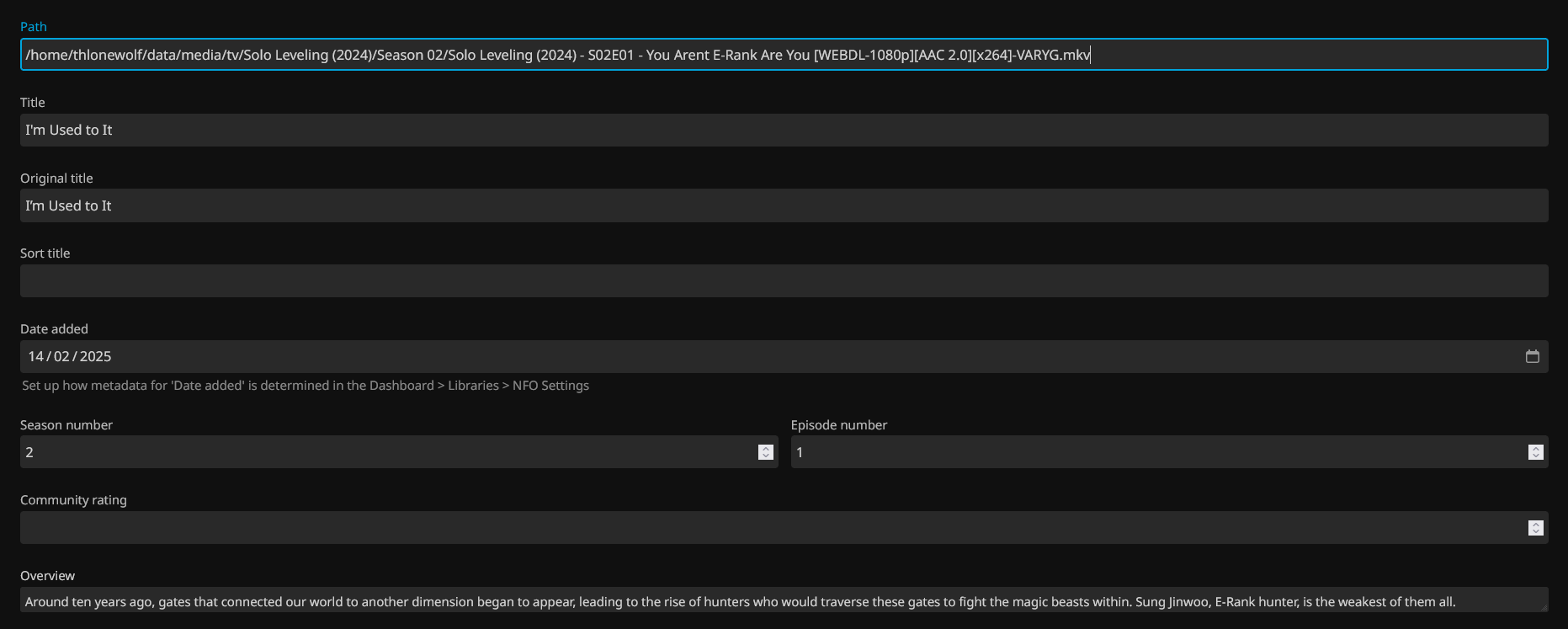This screenshot has height=629, width=1568.
Task: Lower Community rating using the down arrow
Action: pos(1535,532)
